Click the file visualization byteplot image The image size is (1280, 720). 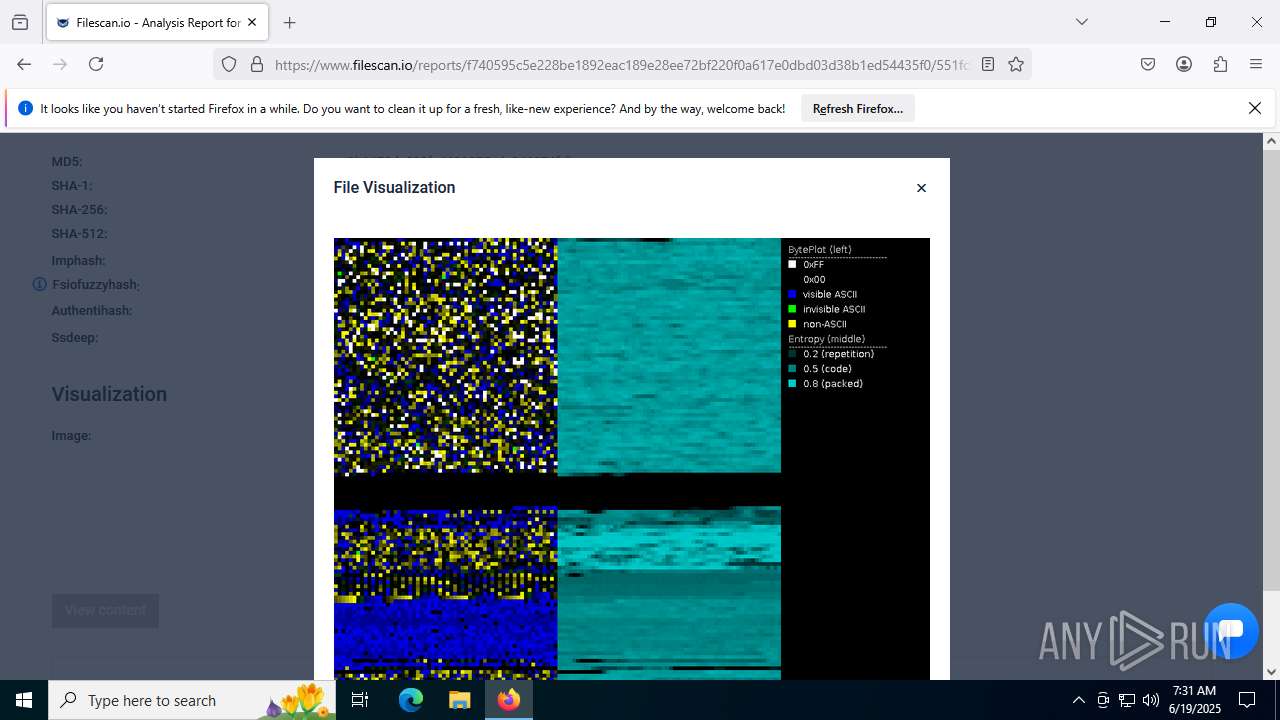pos(632,459)
